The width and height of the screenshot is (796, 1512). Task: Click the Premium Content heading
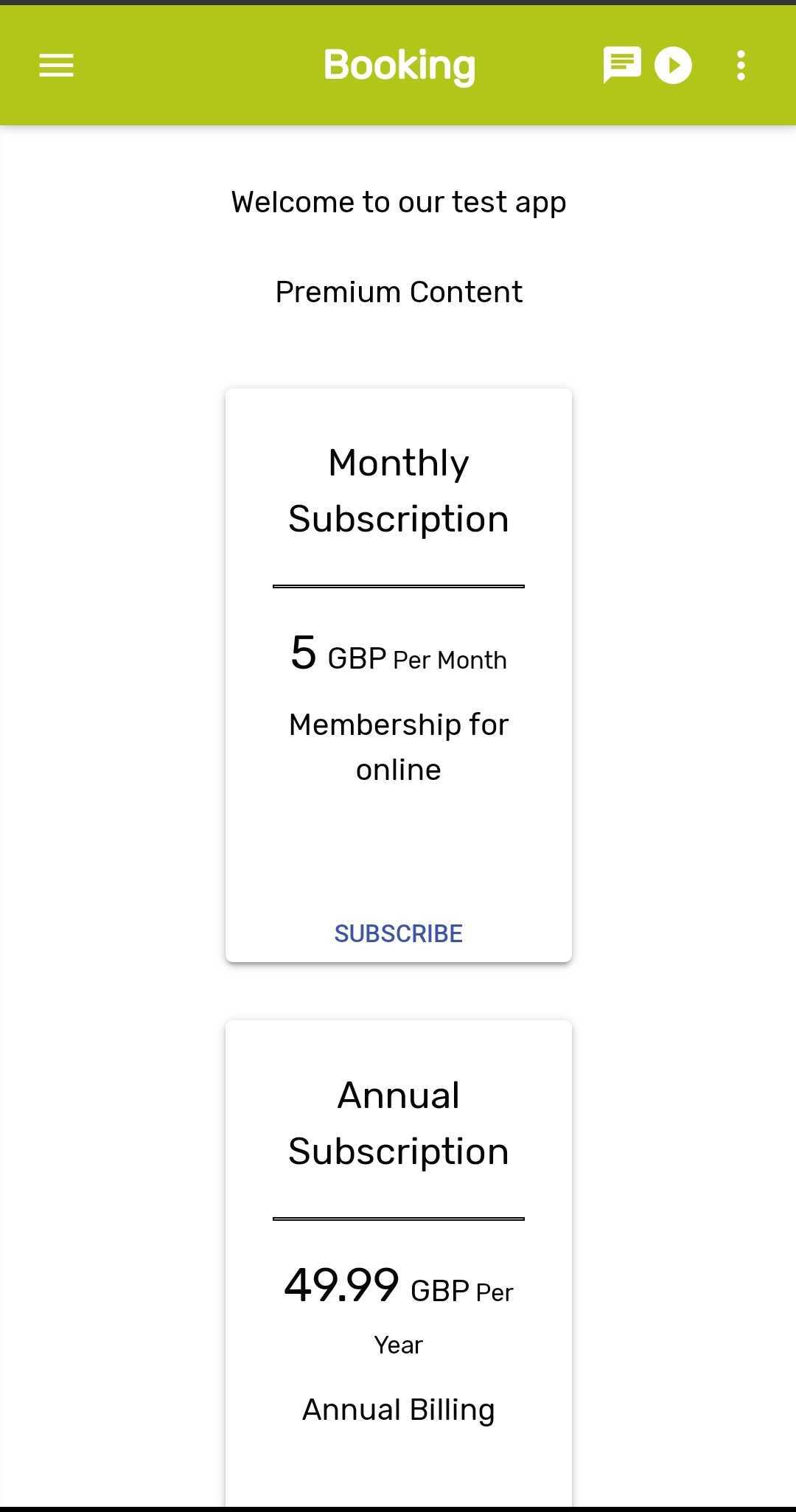(x=399, y=292)
